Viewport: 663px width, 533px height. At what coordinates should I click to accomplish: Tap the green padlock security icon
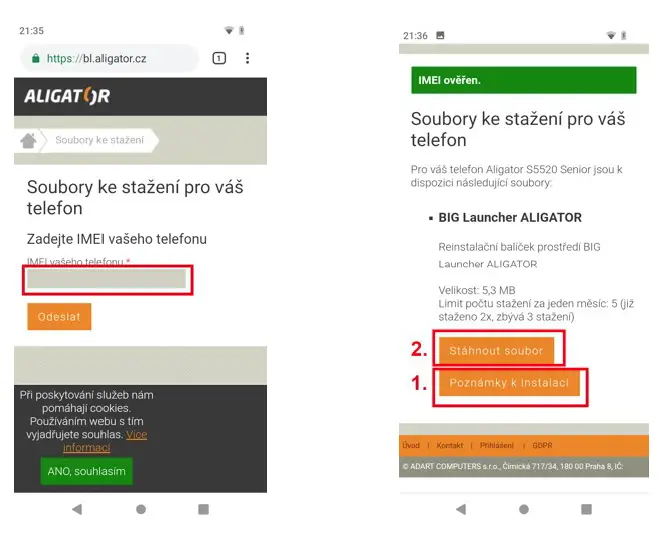click(x=36, y=58)
